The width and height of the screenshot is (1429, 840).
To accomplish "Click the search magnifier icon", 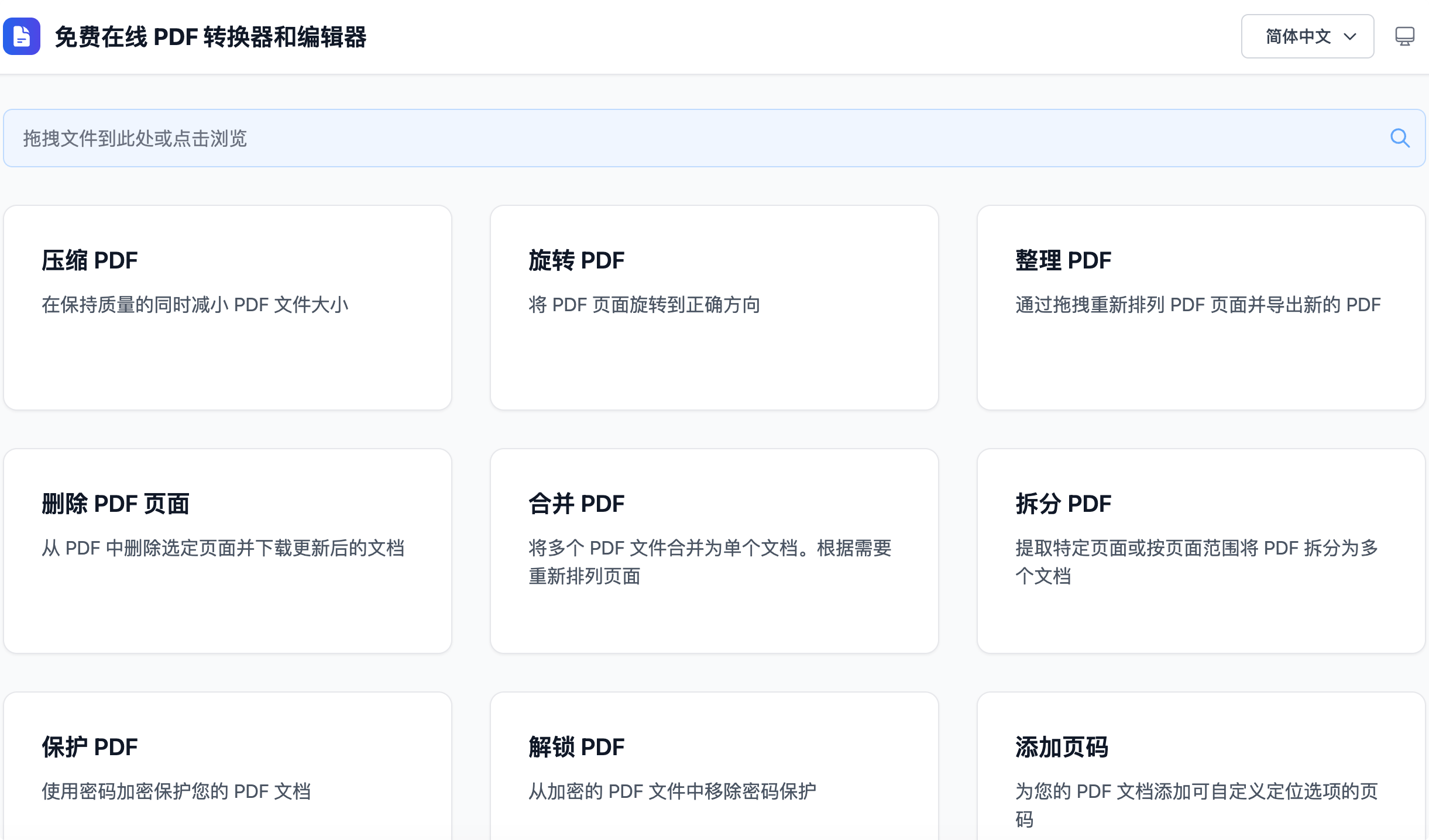I will [x=1400, y=138].
